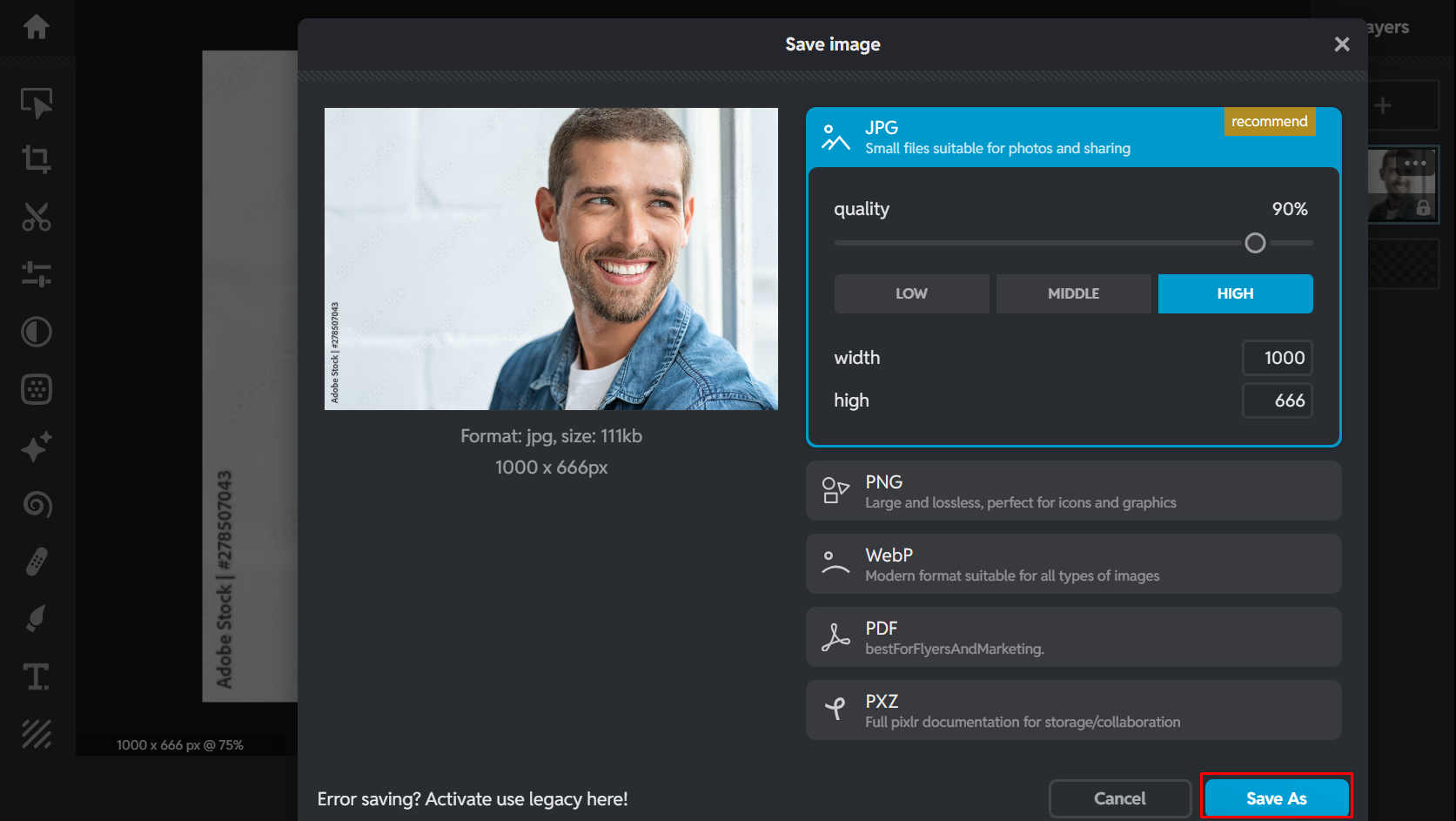
Task: Open the Adjust sliders tool
Action: point(37,275)
